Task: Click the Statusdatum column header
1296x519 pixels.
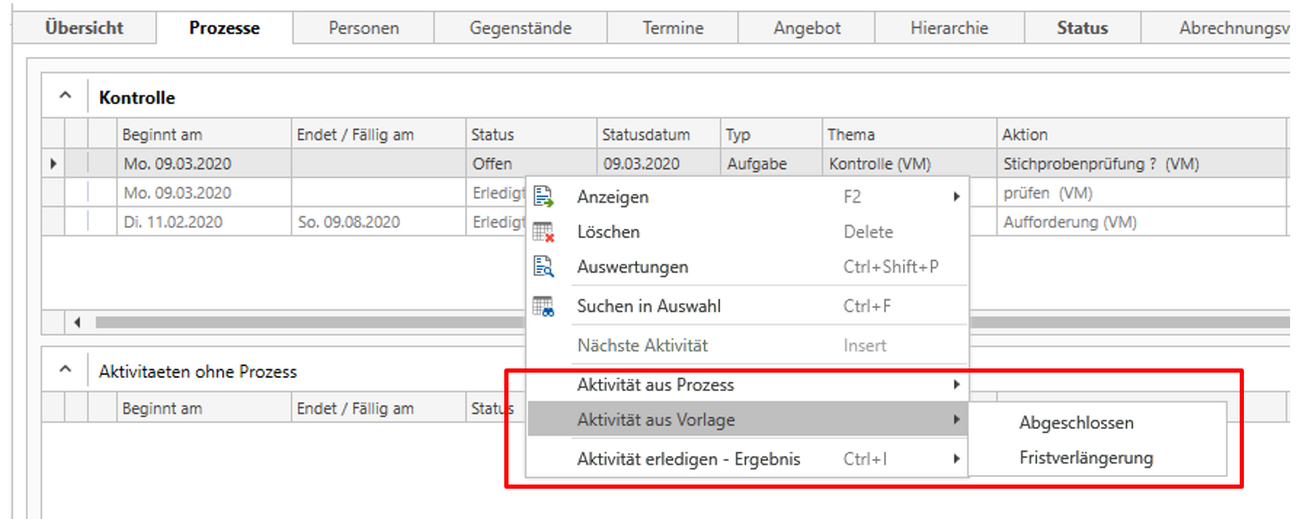Action: click(659, 135)
